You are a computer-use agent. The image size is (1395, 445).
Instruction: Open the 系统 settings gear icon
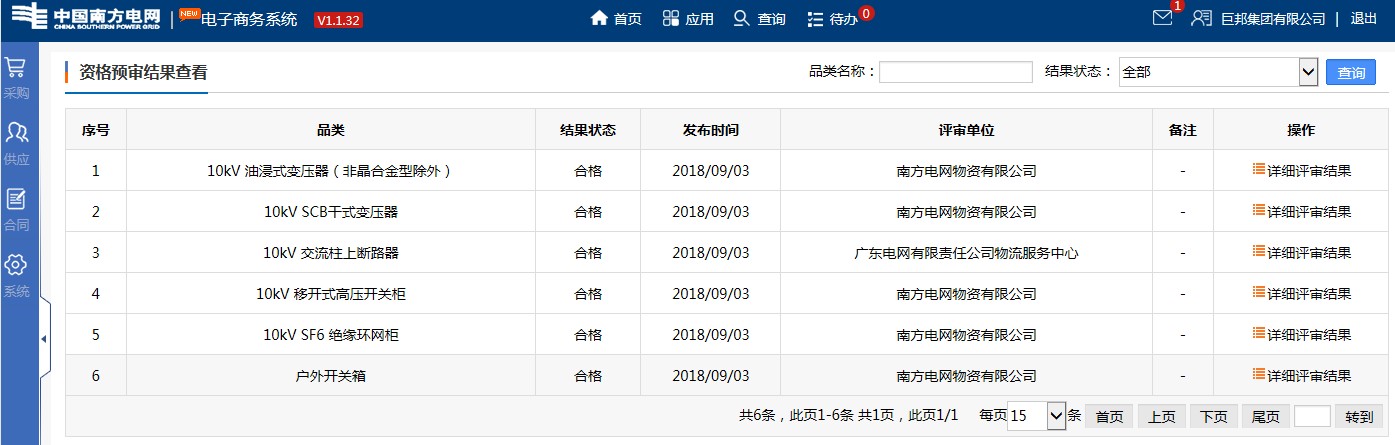pos(16,266)
